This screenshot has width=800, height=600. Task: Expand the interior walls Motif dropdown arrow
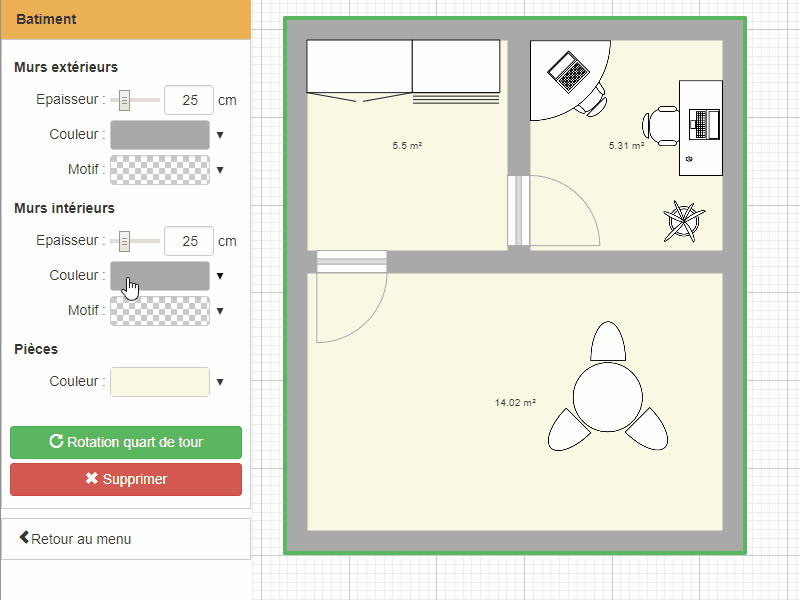coord(220,311)
